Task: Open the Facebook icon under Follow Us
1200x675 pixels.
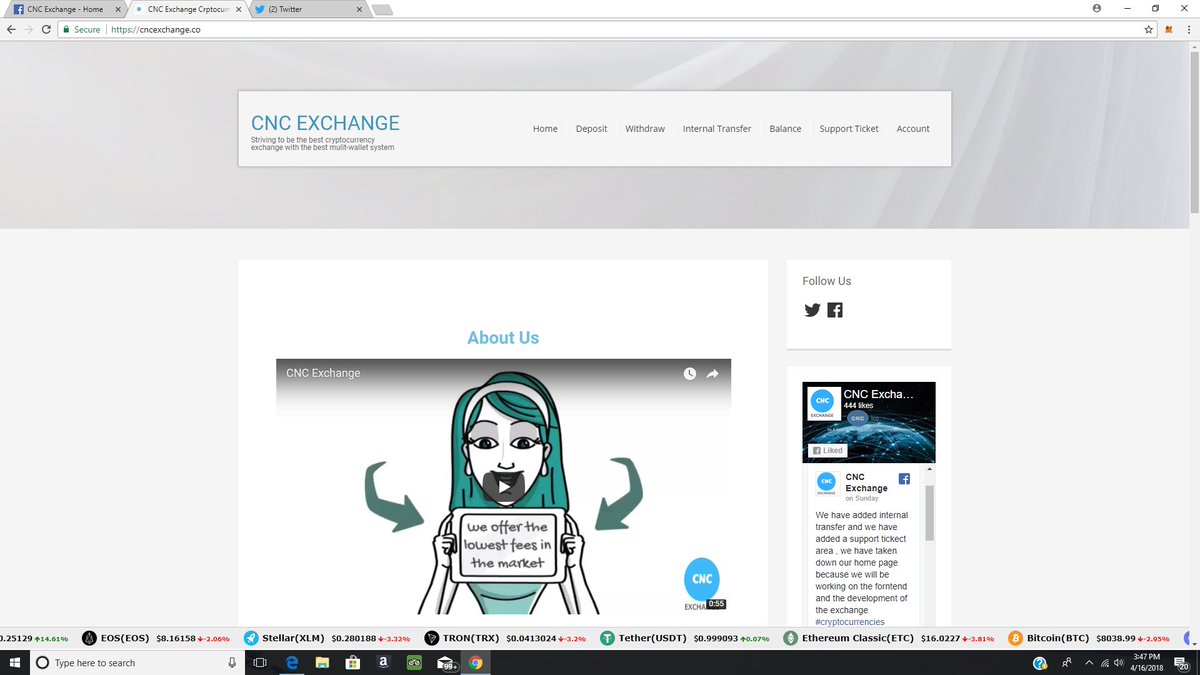Action: [x=835, y=310]
